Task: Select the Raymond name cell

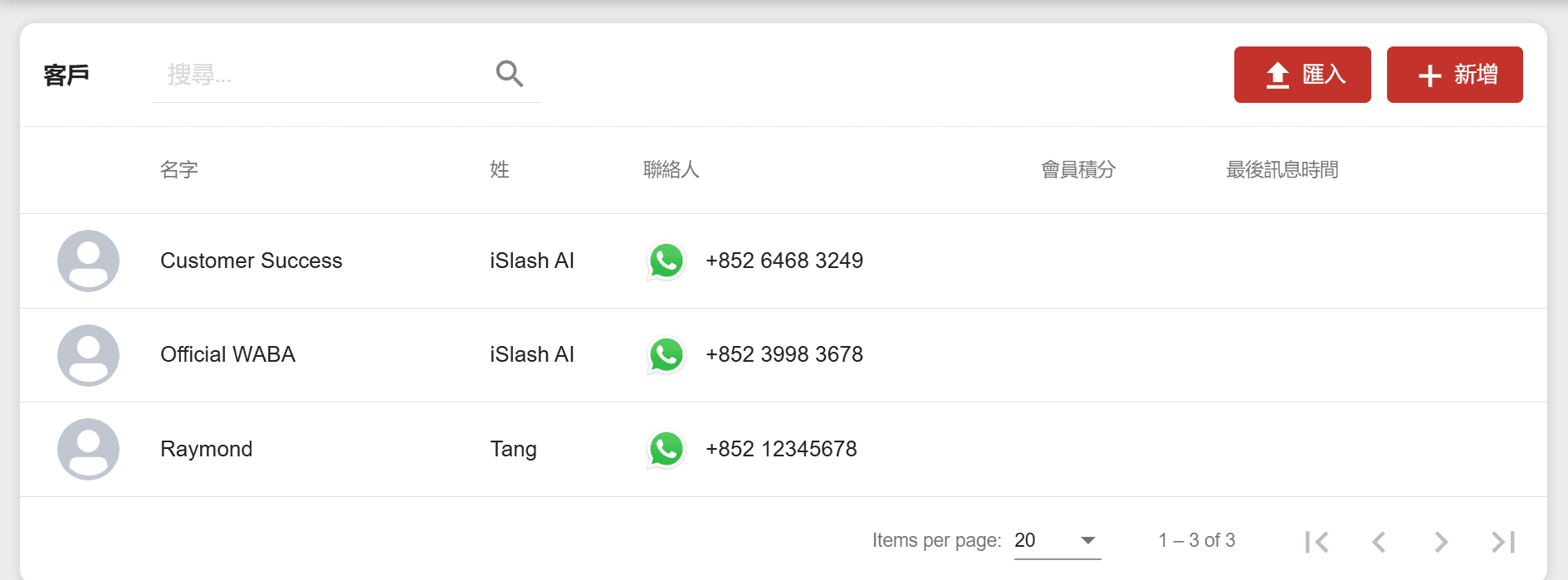Action: [x=207, y=449]
